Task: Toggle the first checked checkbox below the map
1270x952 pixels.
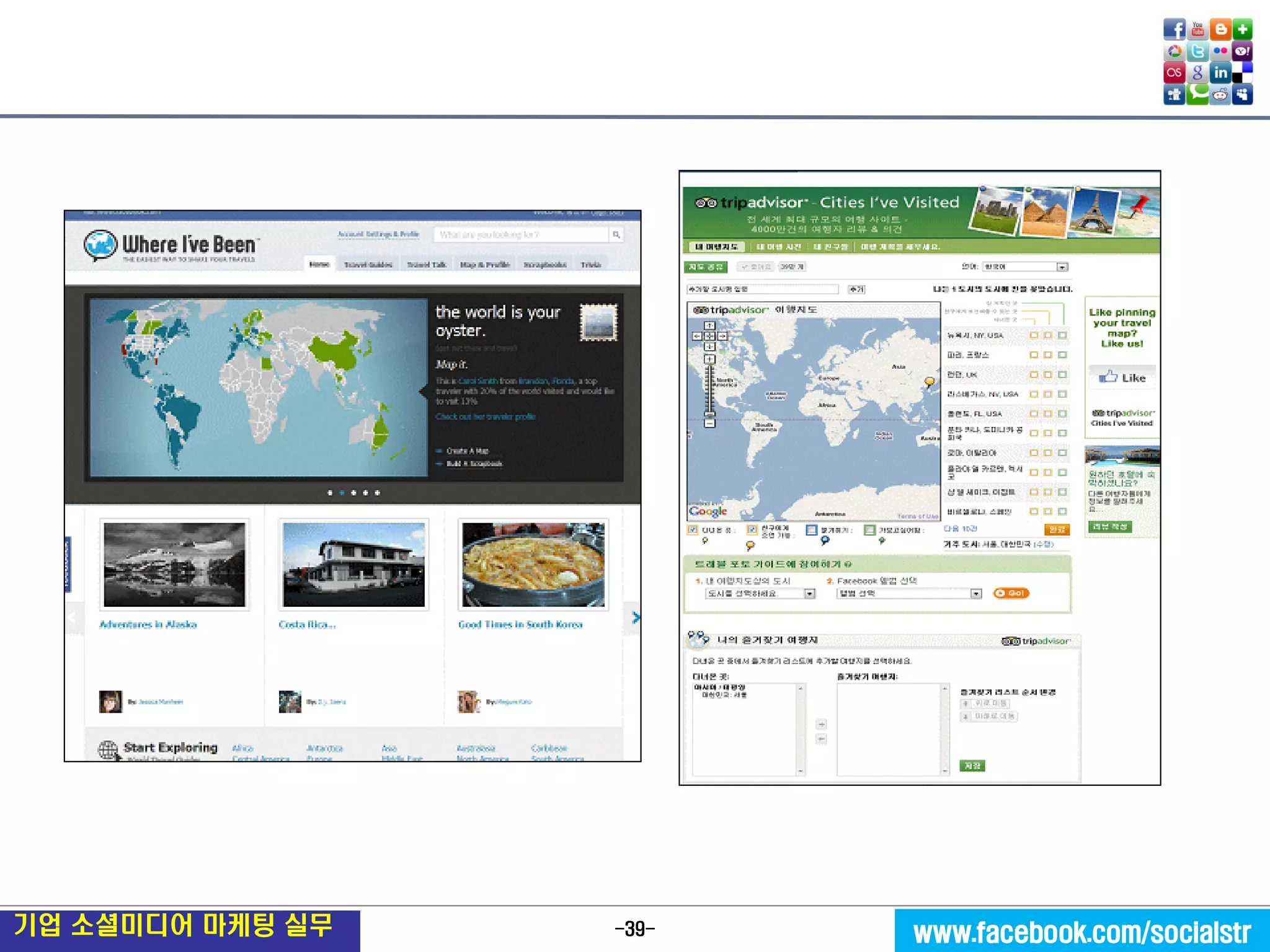Action: 693,530
